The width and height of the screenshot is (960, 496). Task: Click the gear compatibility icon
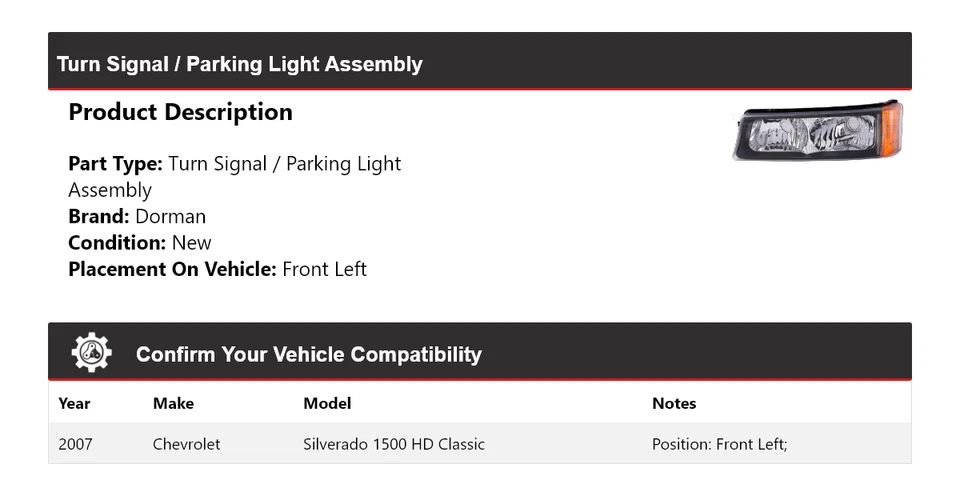[92, 353]
